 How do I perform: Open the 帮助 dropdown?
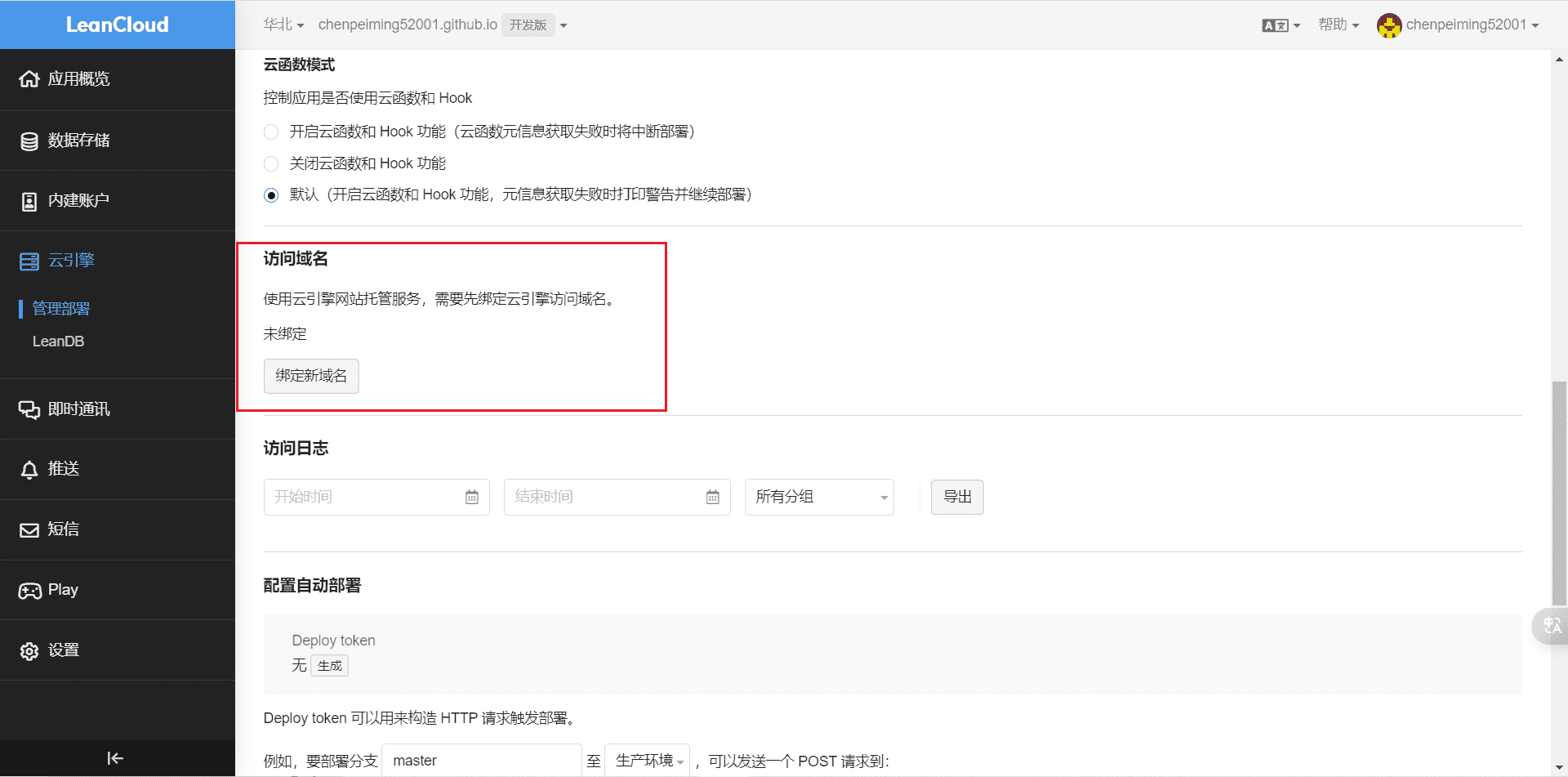click(1339, 25)
